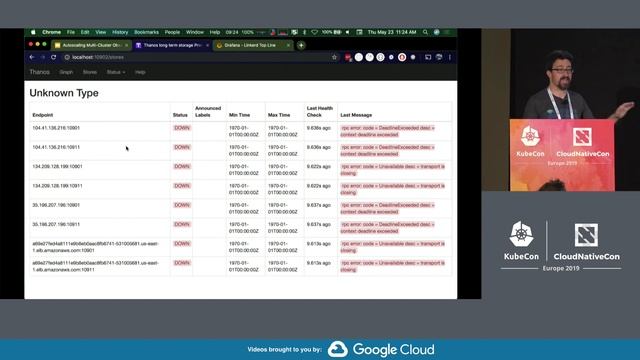The height and width of the screenshot is (360, 640).
Task: Click the Last Health Check column header
Action: [x=320, y=111]
